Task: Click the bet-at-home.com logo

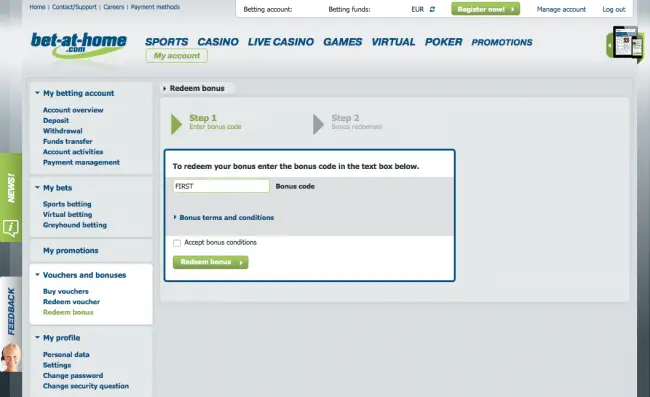Action: tap(78, 46)
